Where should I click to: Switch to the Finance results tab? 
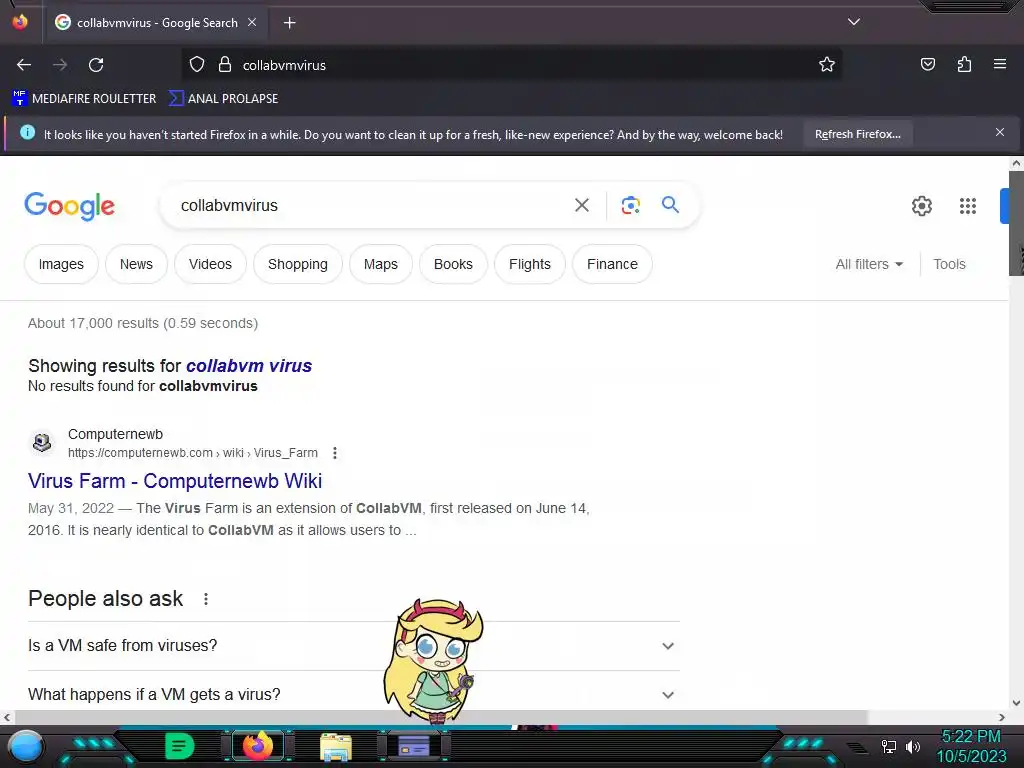(613, 264)
